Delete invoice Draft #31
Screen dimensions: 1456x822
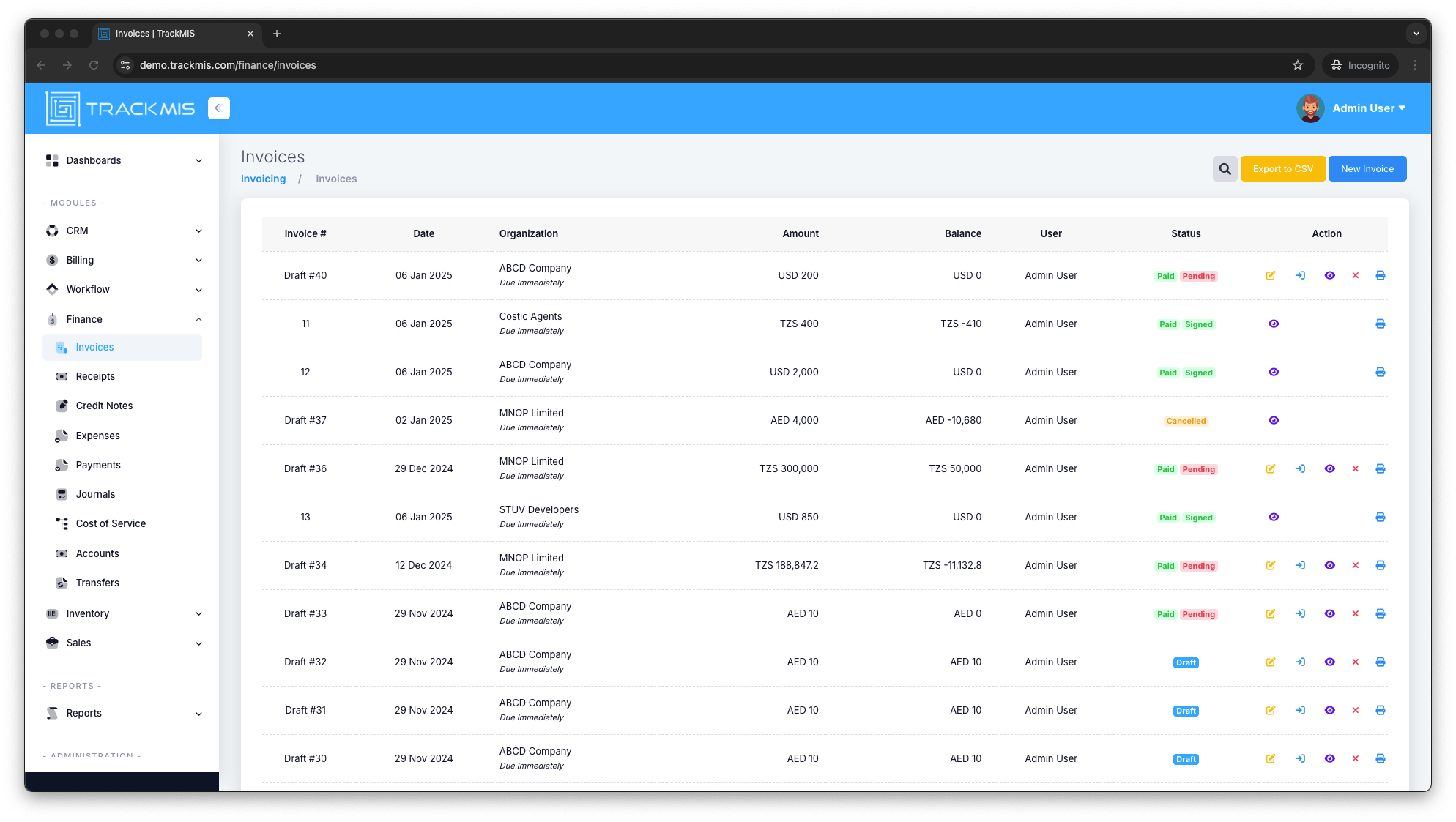[1356, 710]
